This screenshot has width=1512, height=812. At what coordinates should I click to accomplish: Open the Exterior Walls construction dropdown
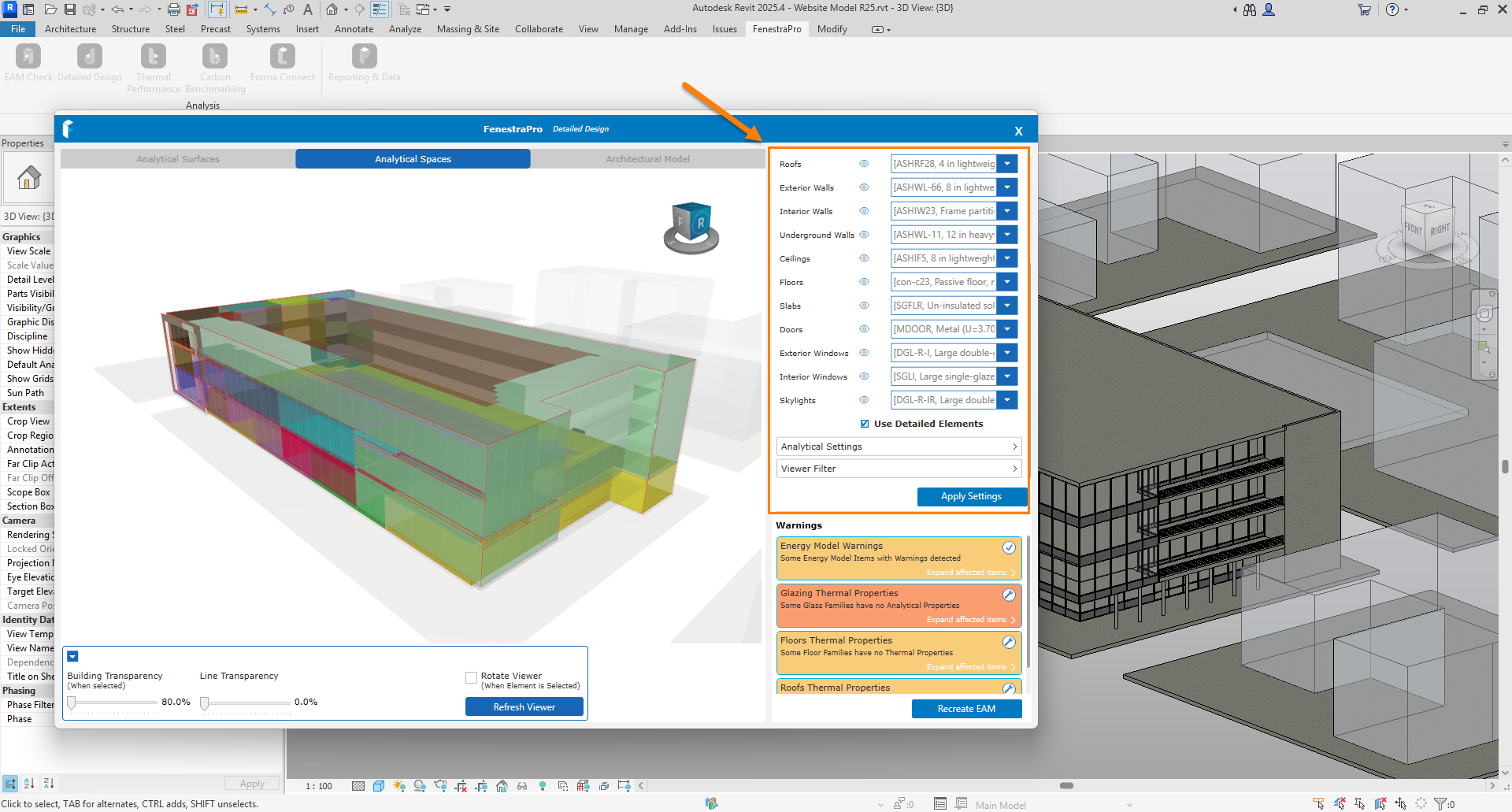coord(1007,187)
